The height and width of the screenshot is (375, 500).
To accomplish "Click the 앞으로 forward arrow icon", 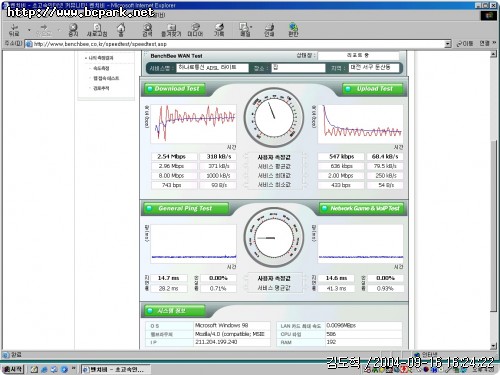I will pyautogui.click(x=44, y=30).
